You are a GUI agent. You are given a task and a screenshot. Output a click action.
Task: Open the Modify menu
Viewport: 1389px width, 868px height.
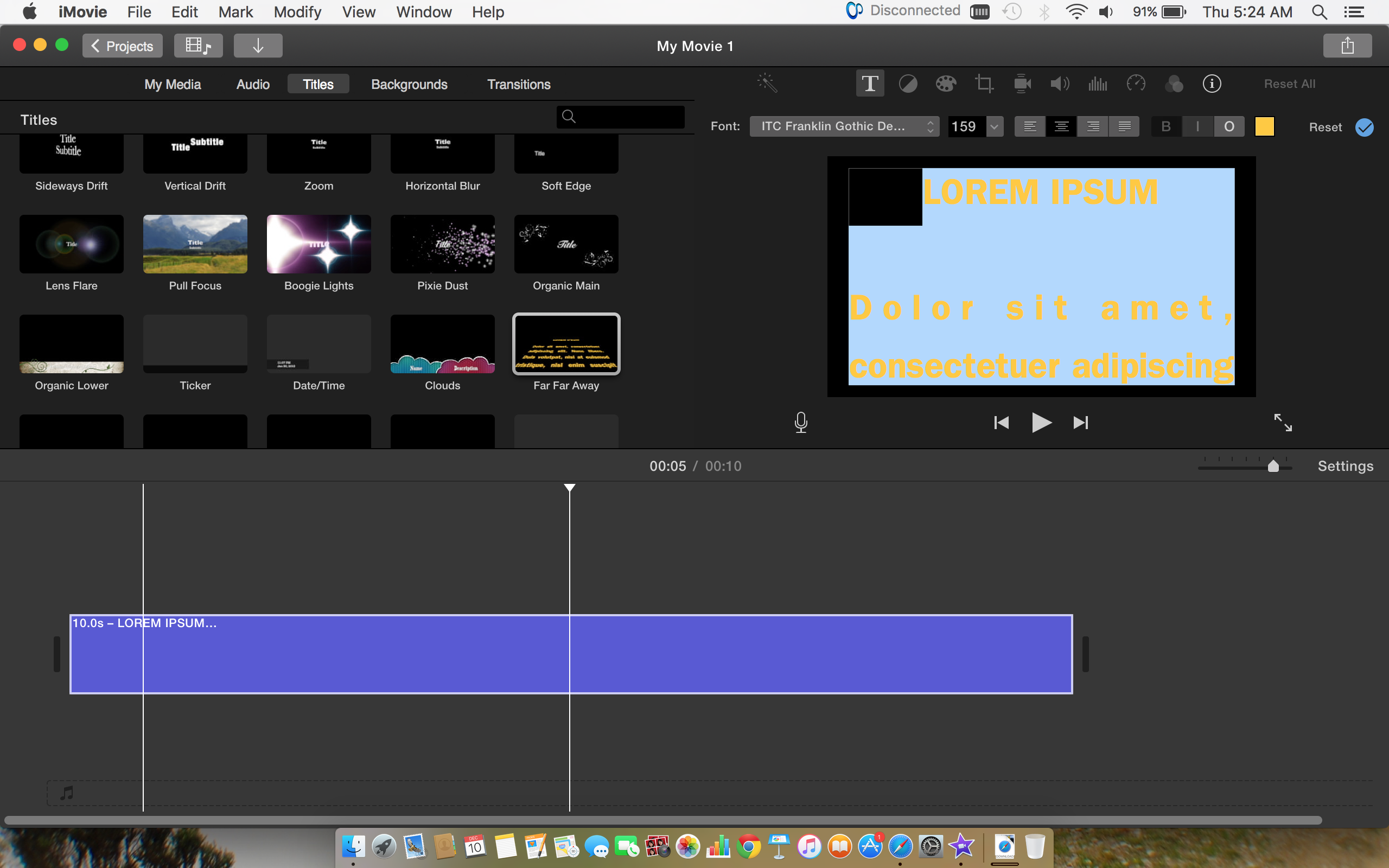pyautogui.click(x=297, y=12)
